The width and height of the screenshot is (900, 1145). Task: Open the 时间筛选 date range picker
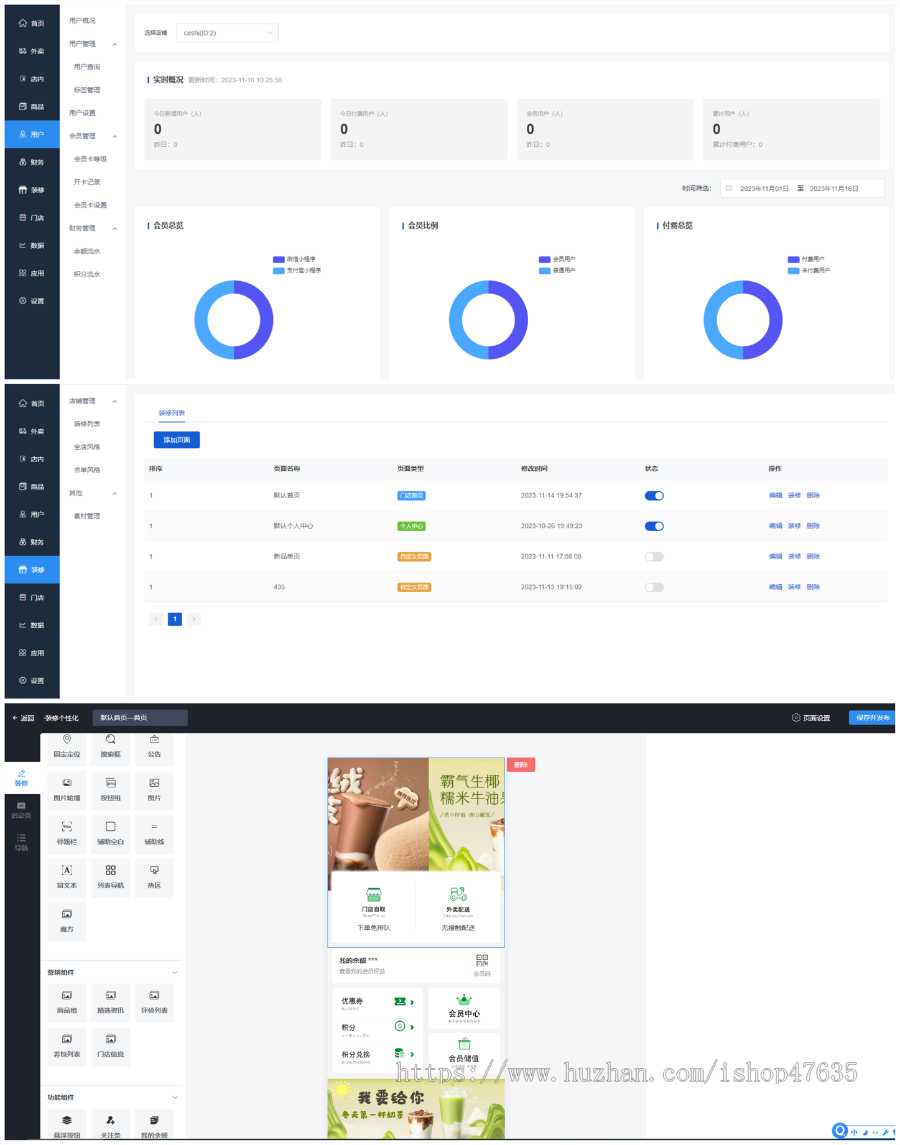802,188
